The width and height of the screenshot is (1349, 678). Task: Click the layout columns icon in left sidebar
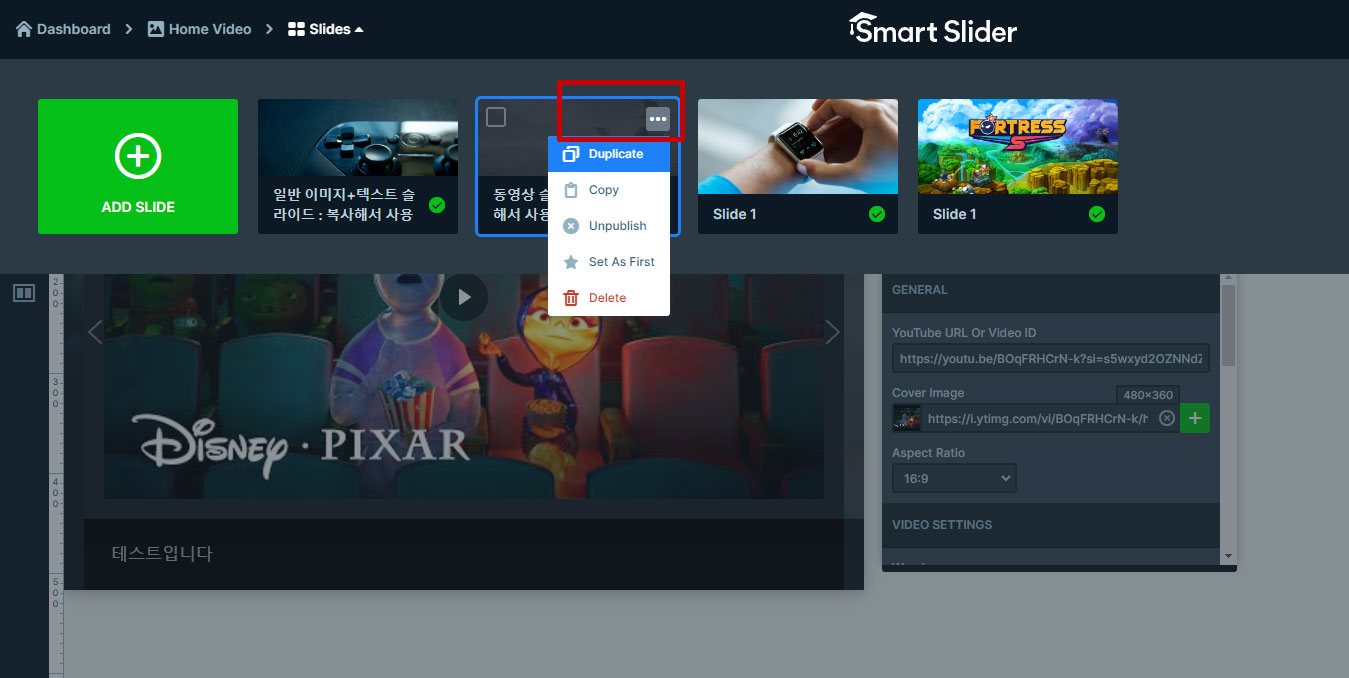coord(24,293)
